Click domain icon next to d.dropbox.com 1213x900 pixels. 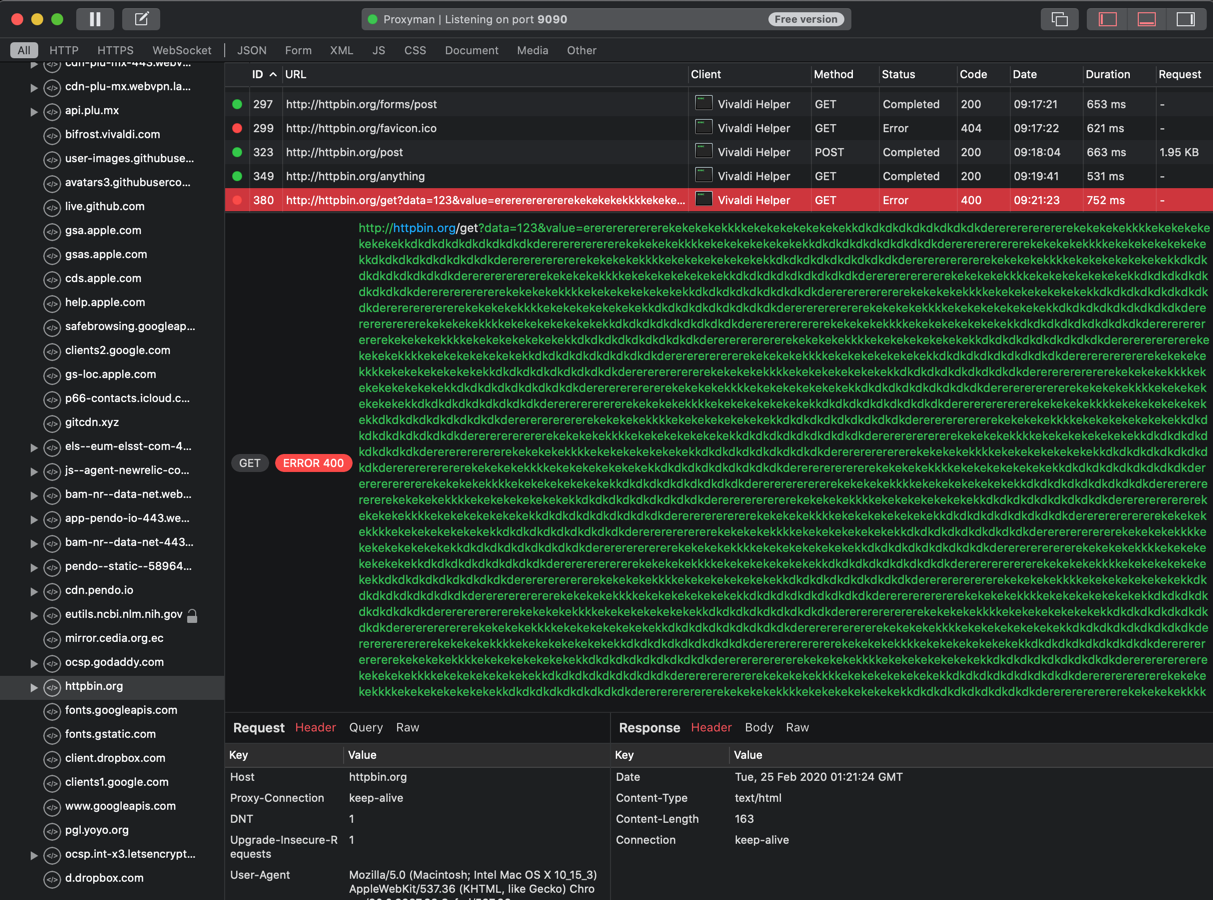(52, 879)
